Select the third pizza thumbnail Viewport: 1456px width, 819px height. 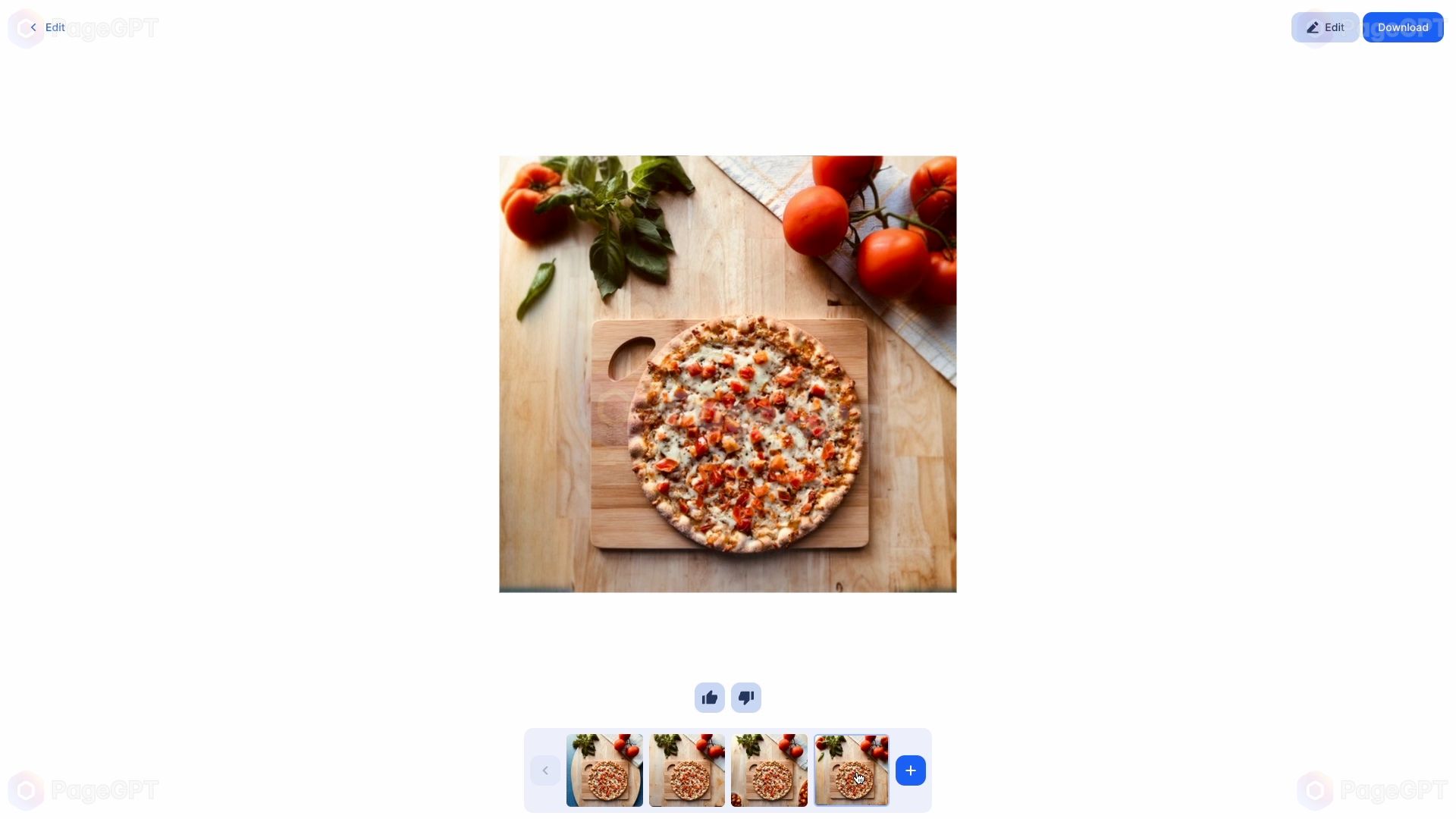coord(769,770)
